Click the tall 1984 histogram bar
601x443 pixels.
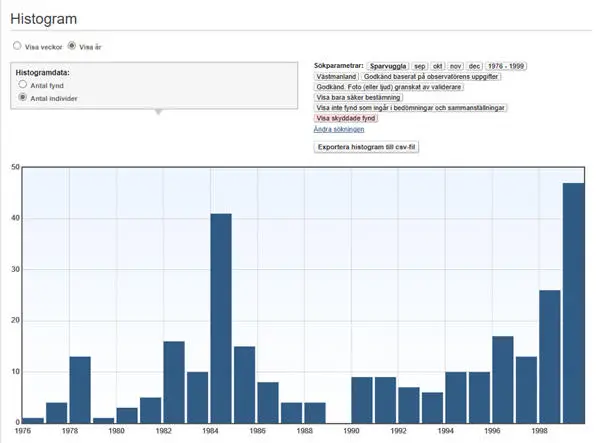pos(221,318)
